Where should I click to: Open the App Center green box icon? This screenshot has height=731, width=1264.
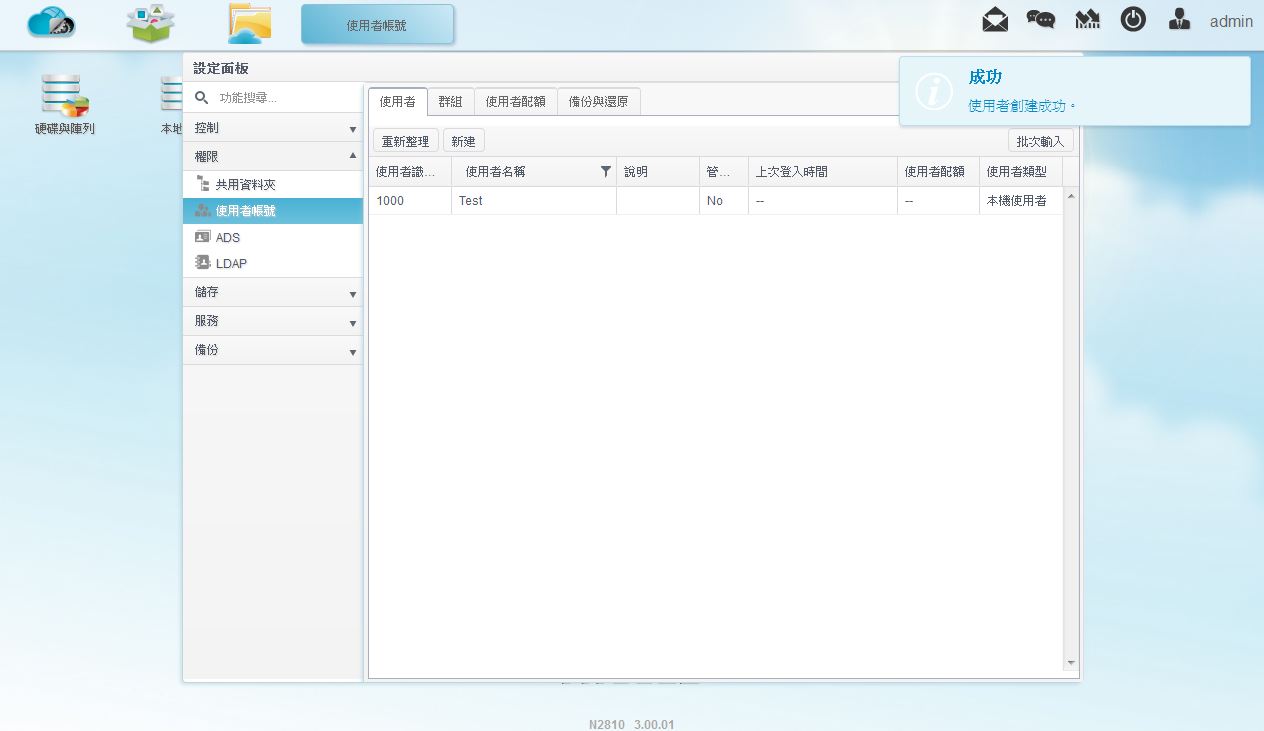(151, 24)
